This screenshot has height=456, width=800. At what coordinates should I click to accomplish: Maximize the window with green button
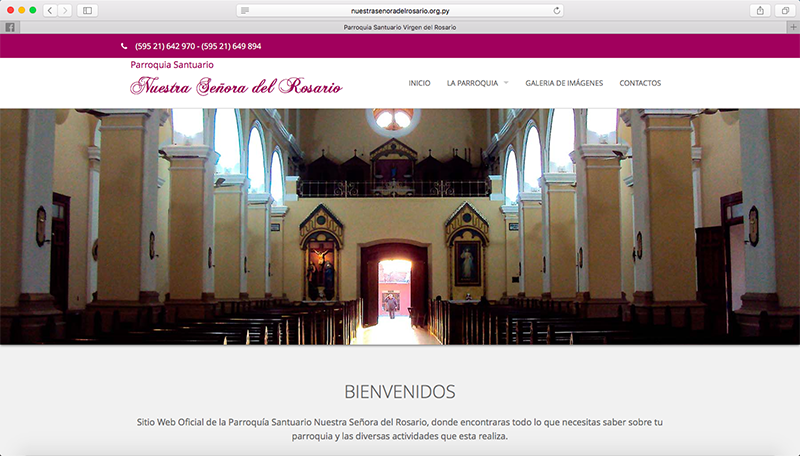tap(33, 10)
